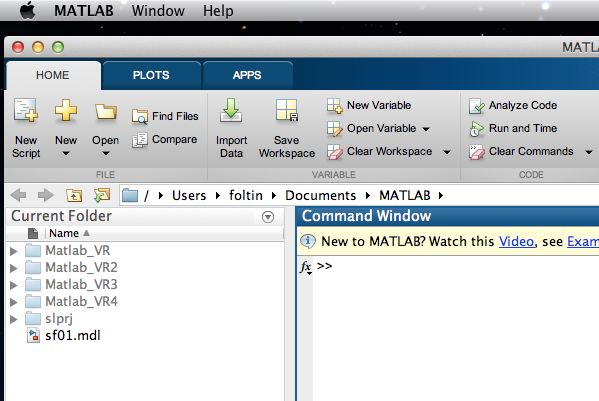Switch to the HOME tab
Image resolution: width=599 pixels, height=401 pixels.
[53, 75]
